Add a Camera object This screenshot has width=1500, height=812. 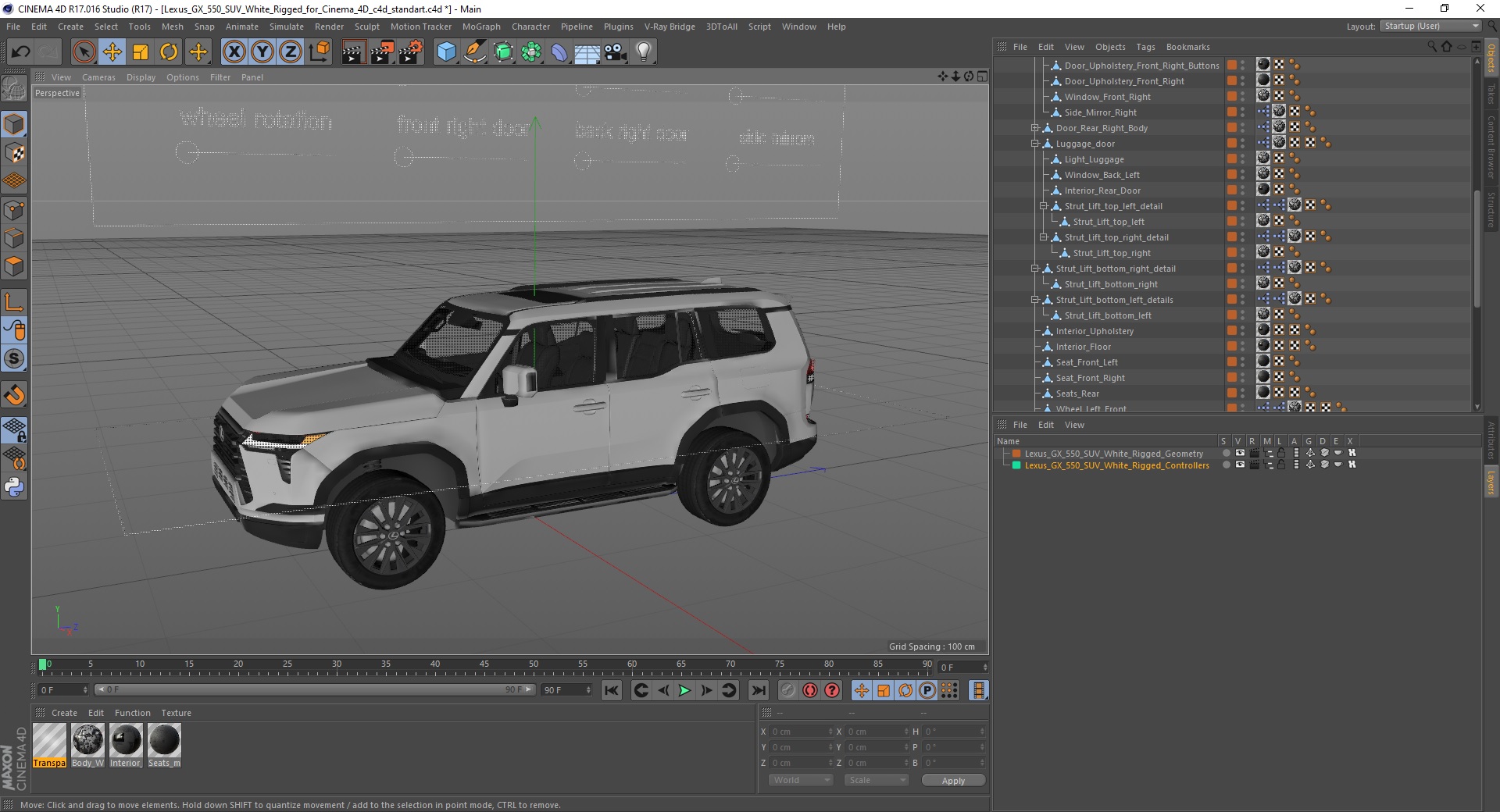tap(616, 52)
